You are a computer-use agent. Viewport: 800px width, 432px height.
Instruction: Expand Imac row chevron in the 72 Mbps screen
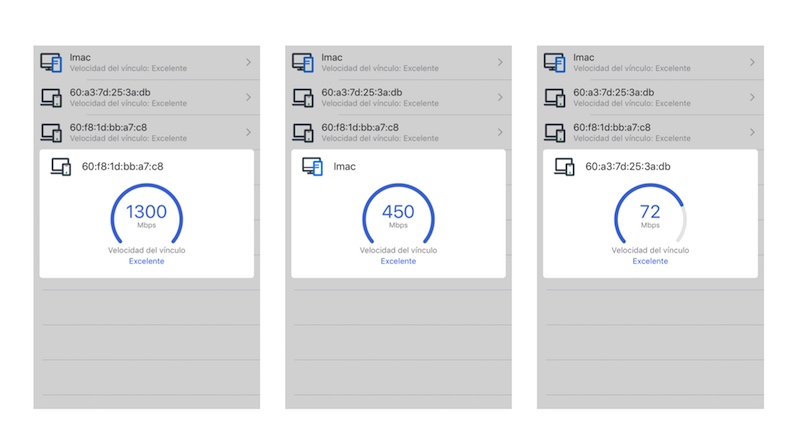[x=752, y=63]
